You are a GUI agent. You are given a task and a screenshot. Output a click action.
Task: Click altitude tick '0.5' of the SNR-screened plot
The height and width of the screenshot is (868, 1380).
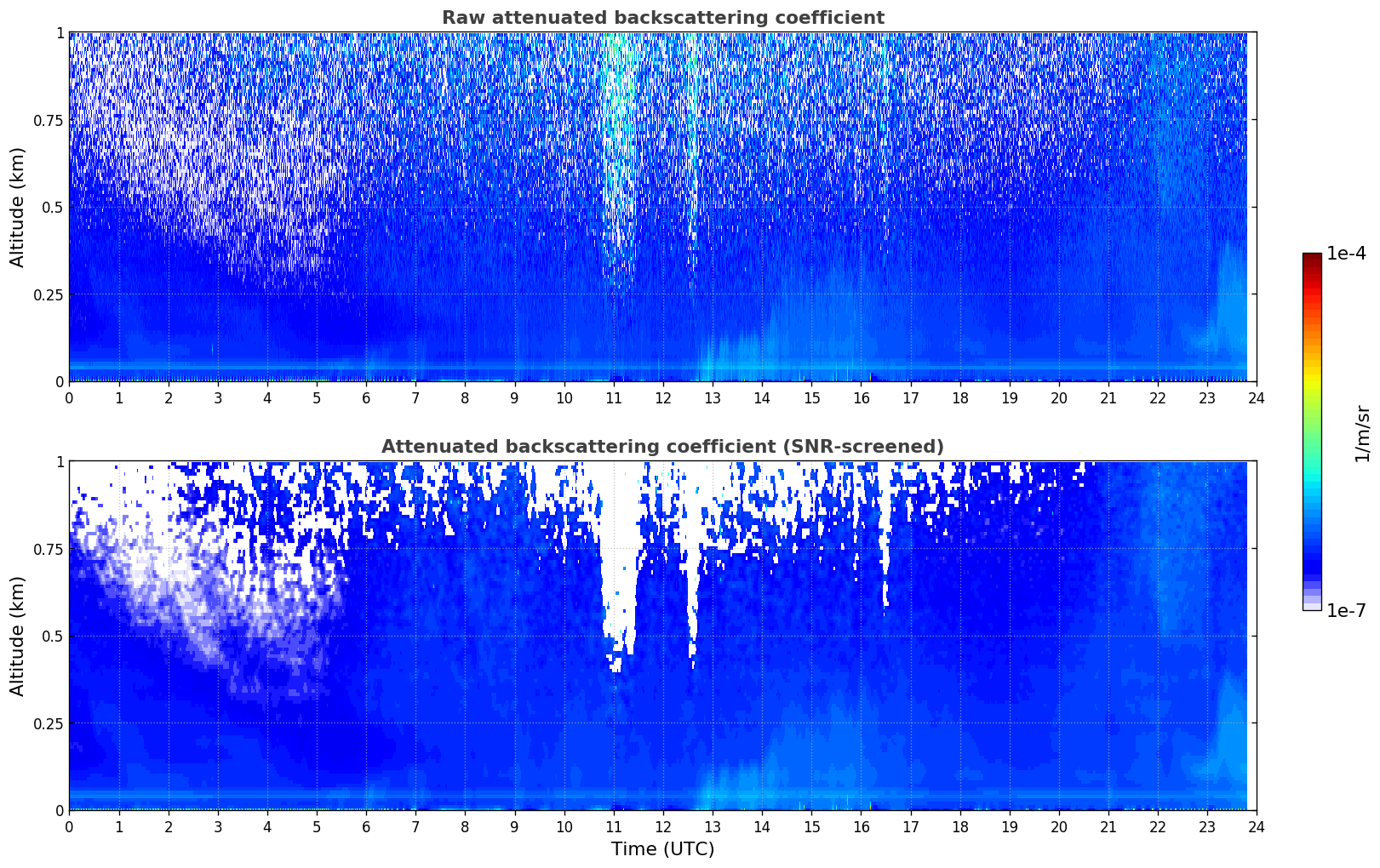click(x=52, y=636)
